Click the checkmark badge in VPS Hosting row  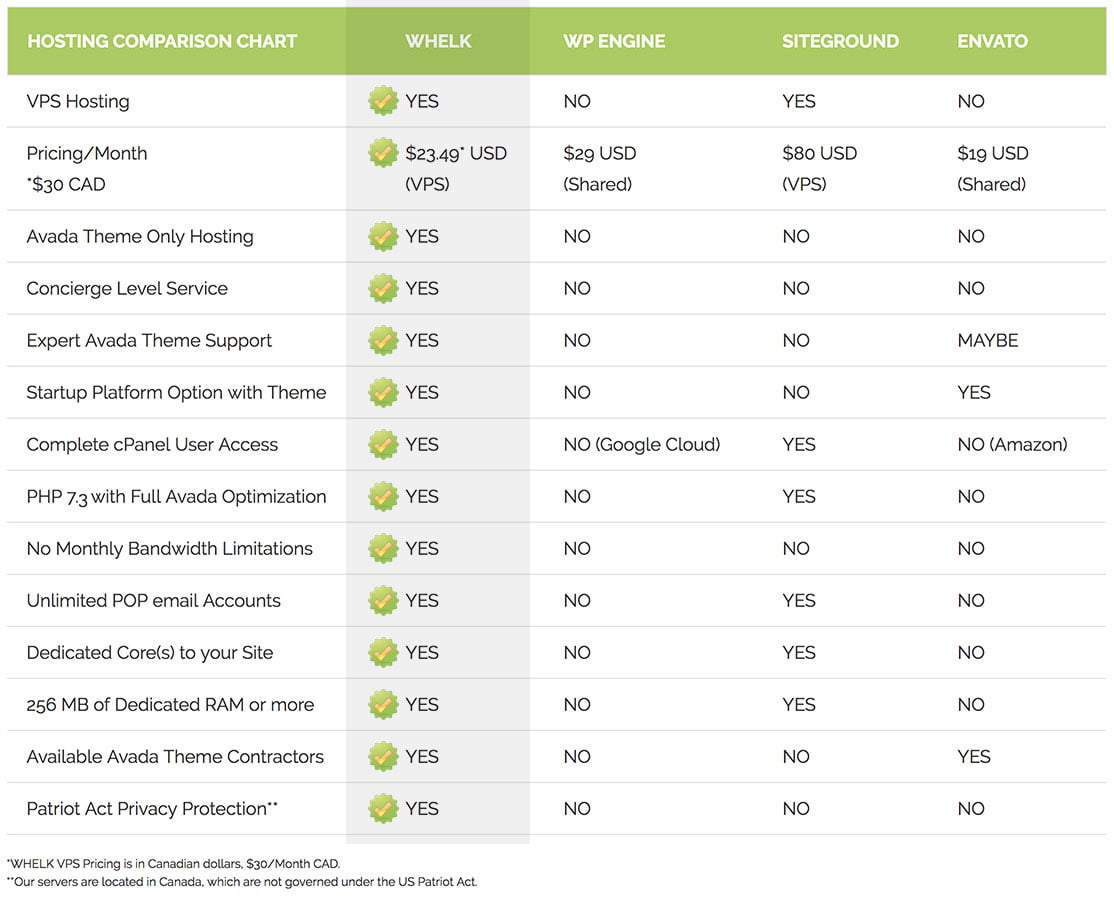click(383, 101)
